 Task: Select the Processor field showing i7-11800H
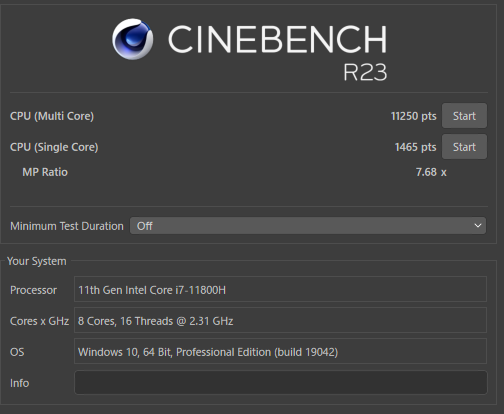pyautogui.click(x=281, y=289)
